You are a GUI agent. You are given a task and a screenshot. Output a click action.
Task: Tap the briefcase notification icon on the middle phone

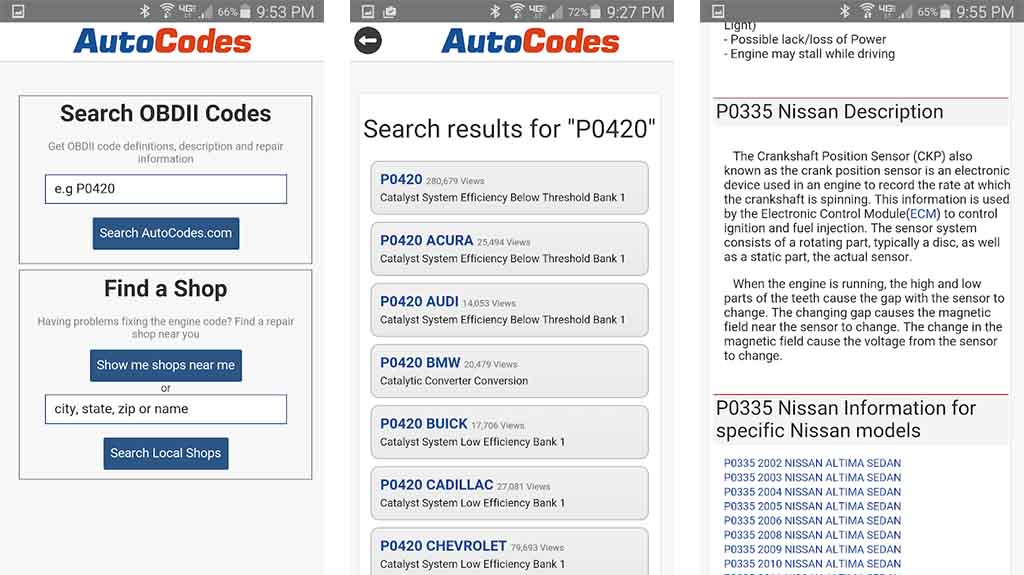390,11
